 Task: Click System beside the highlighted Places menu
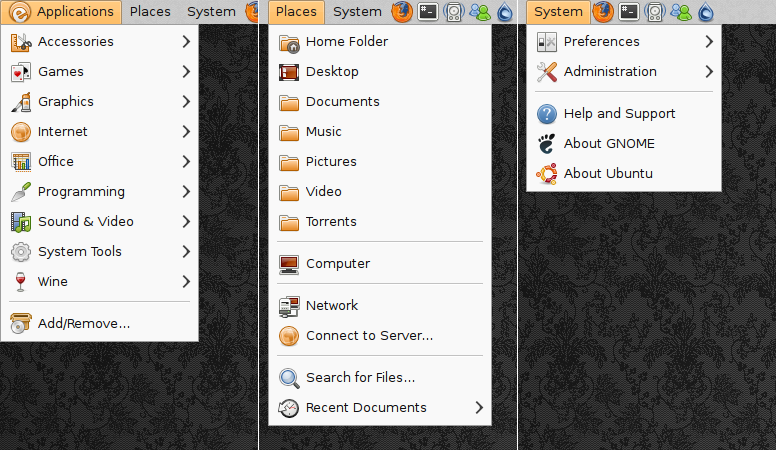click(357, 12)
